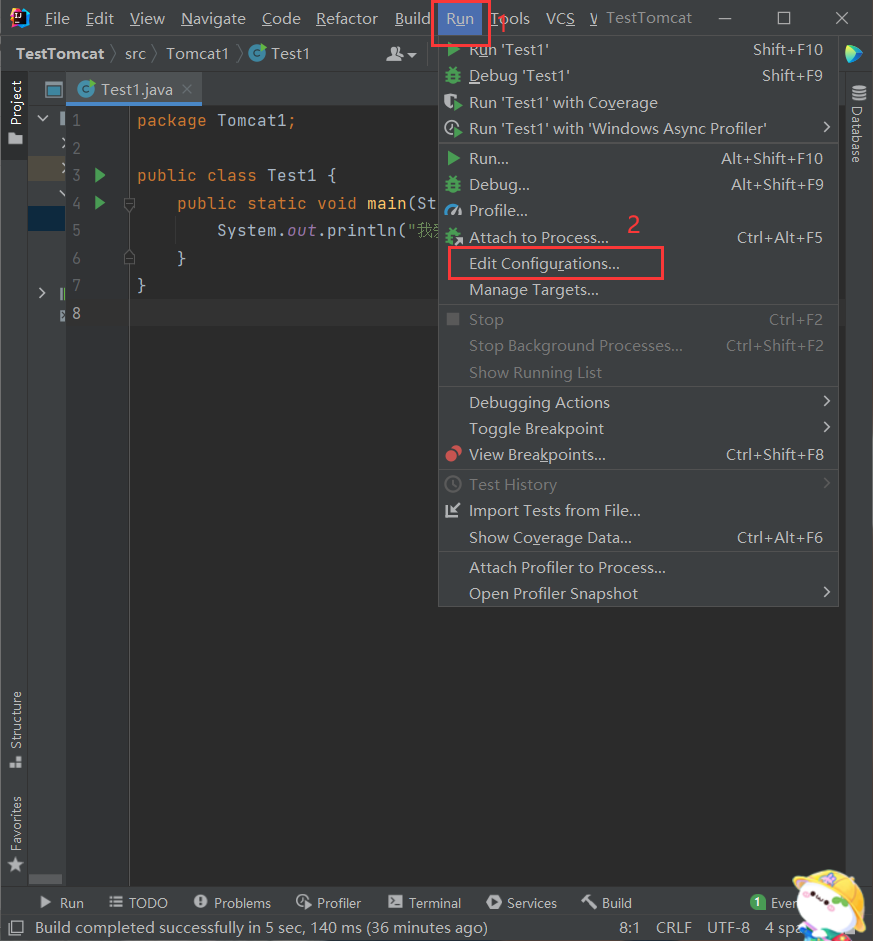This screenshot has height=941, width=873.
Task: Expand the Debugging Actions submenu
Action: tap(826, 401)
